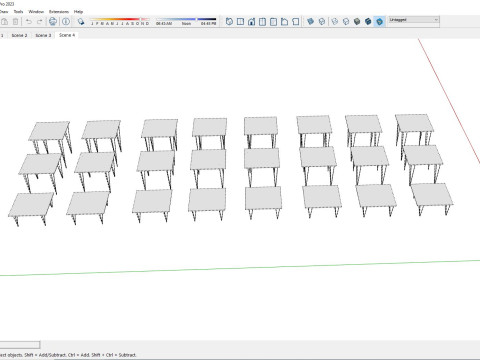
Task: Click the Paste clipboard icon
Action: point(4,22)
